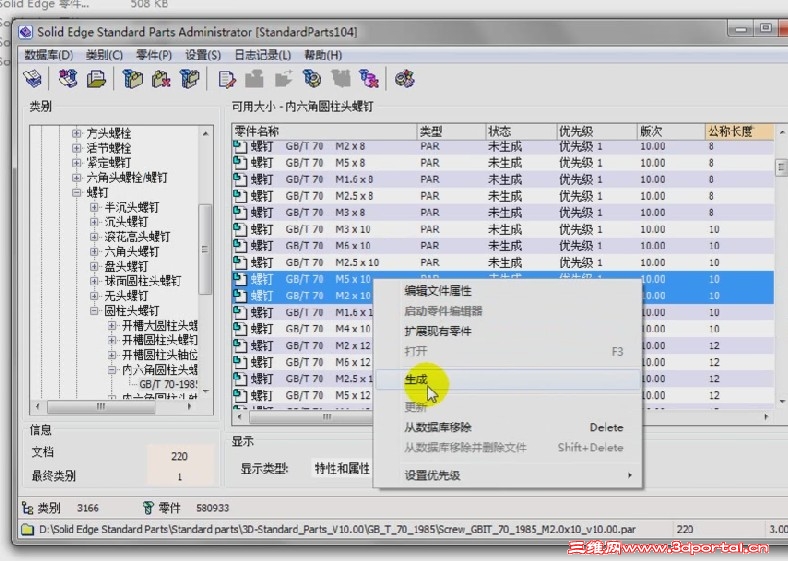Screen dimensions: 788x561
Task: Click the document with pencil edit-properties icon
Action: click(x=227, y=79)
